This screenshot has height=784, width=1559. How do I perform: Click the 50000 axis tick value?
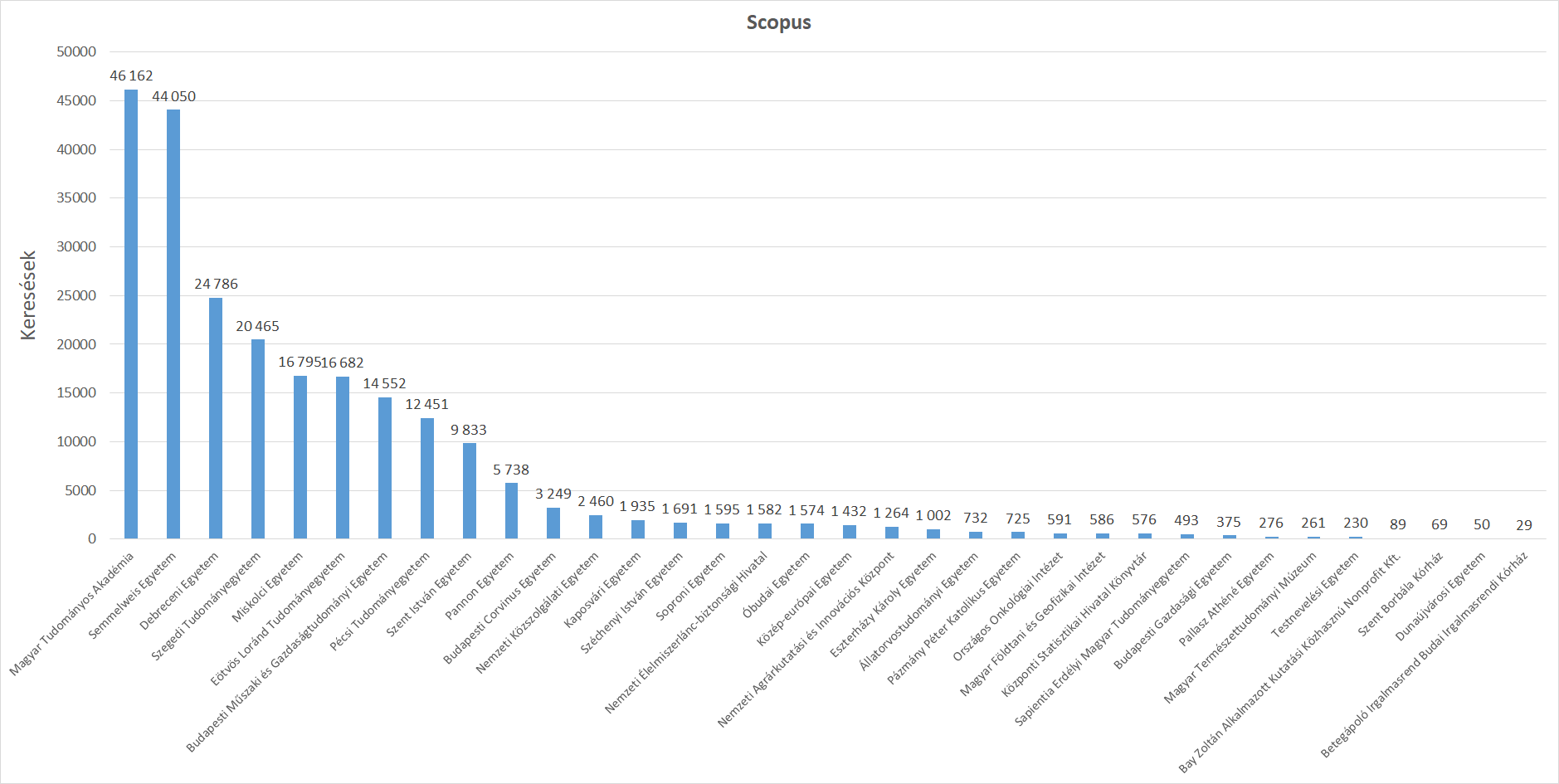[77, 51]
